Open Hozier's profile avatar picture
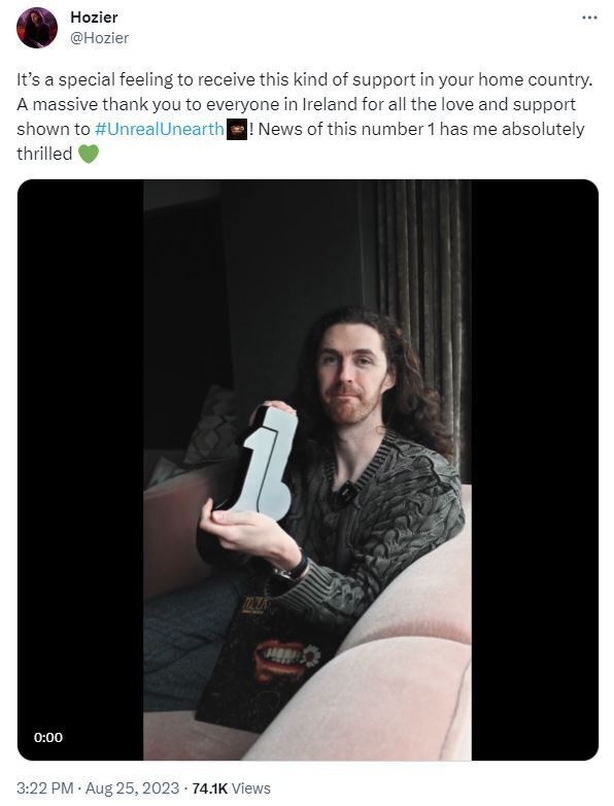The image size is (614, 806). coord(37,28)
